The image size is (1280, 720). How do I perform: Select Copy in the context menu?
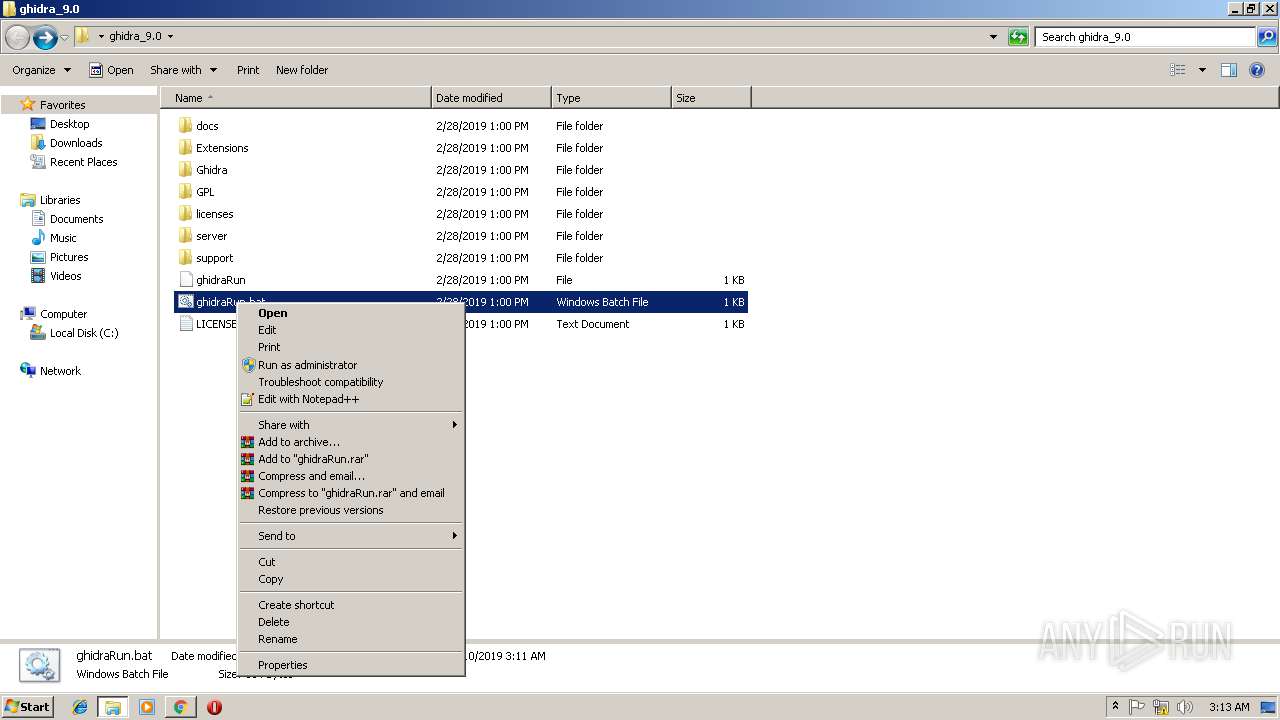click(271, 579)
